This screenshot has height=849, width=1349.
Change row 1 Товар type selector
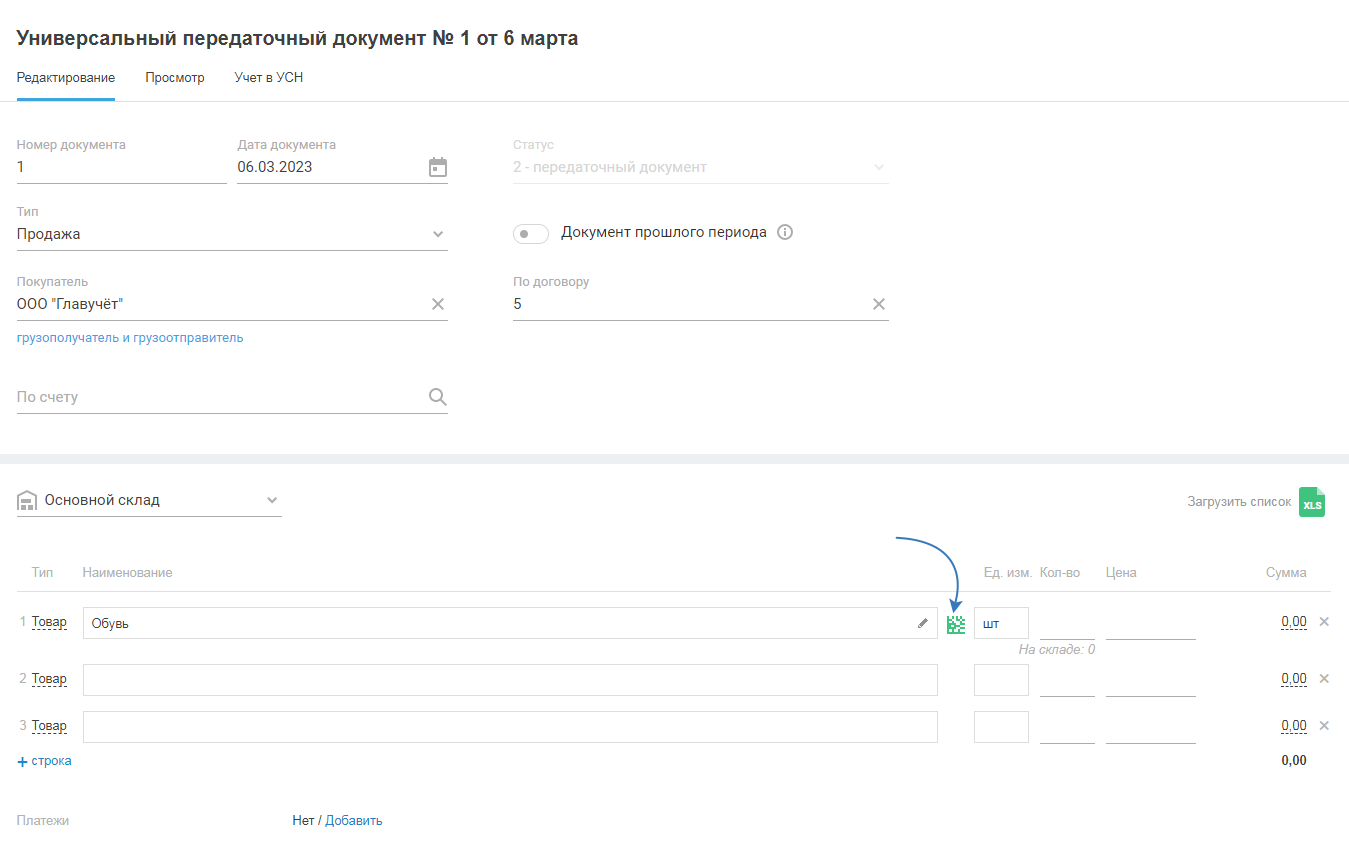coord(49,622)
